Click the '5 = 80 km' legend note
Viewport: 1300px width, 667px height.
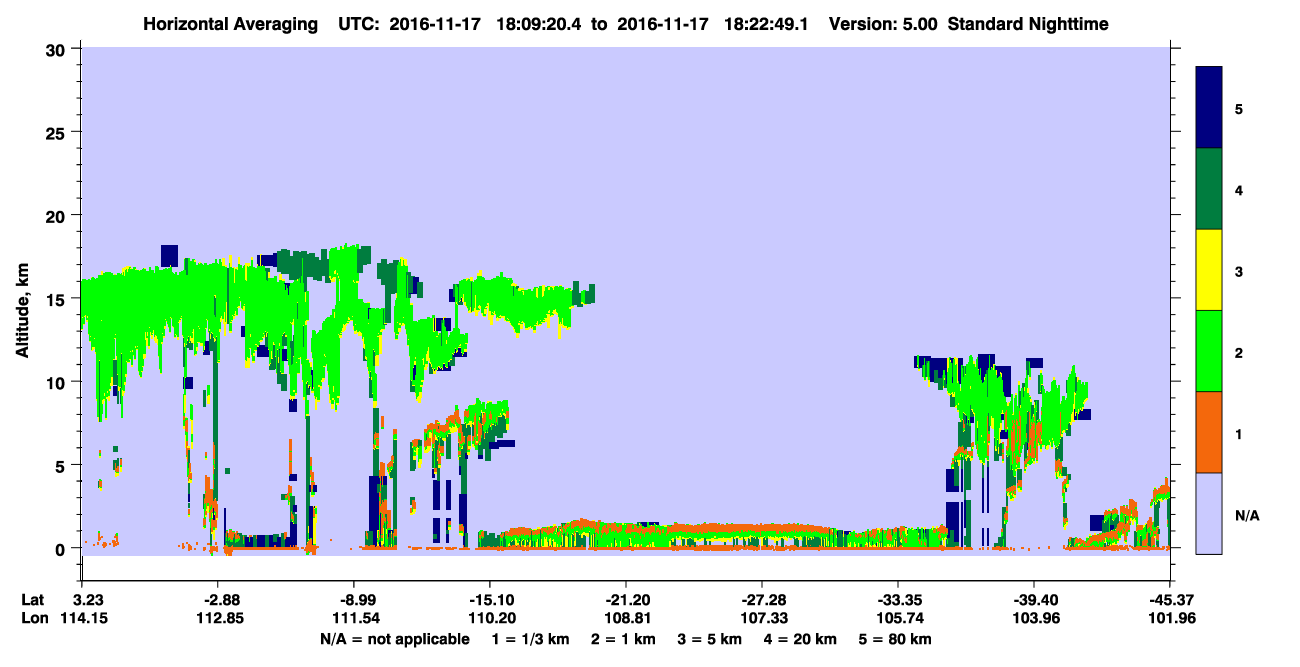894,639
